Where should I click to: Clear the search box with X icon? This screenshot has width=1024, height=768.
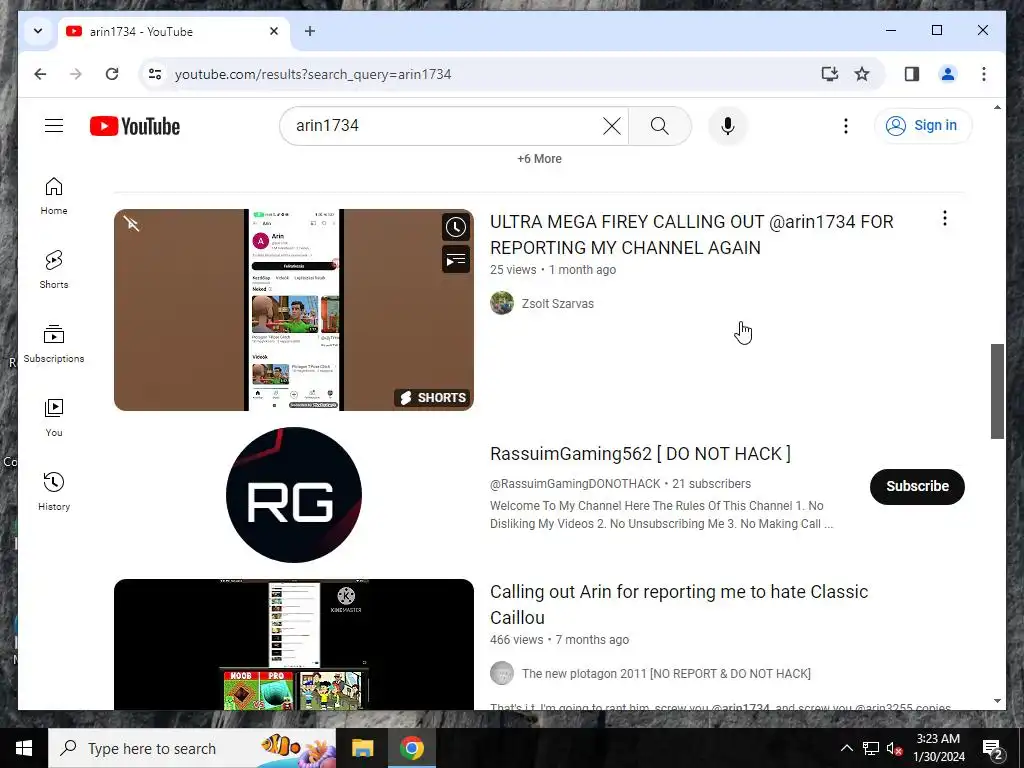coord(611,125)
